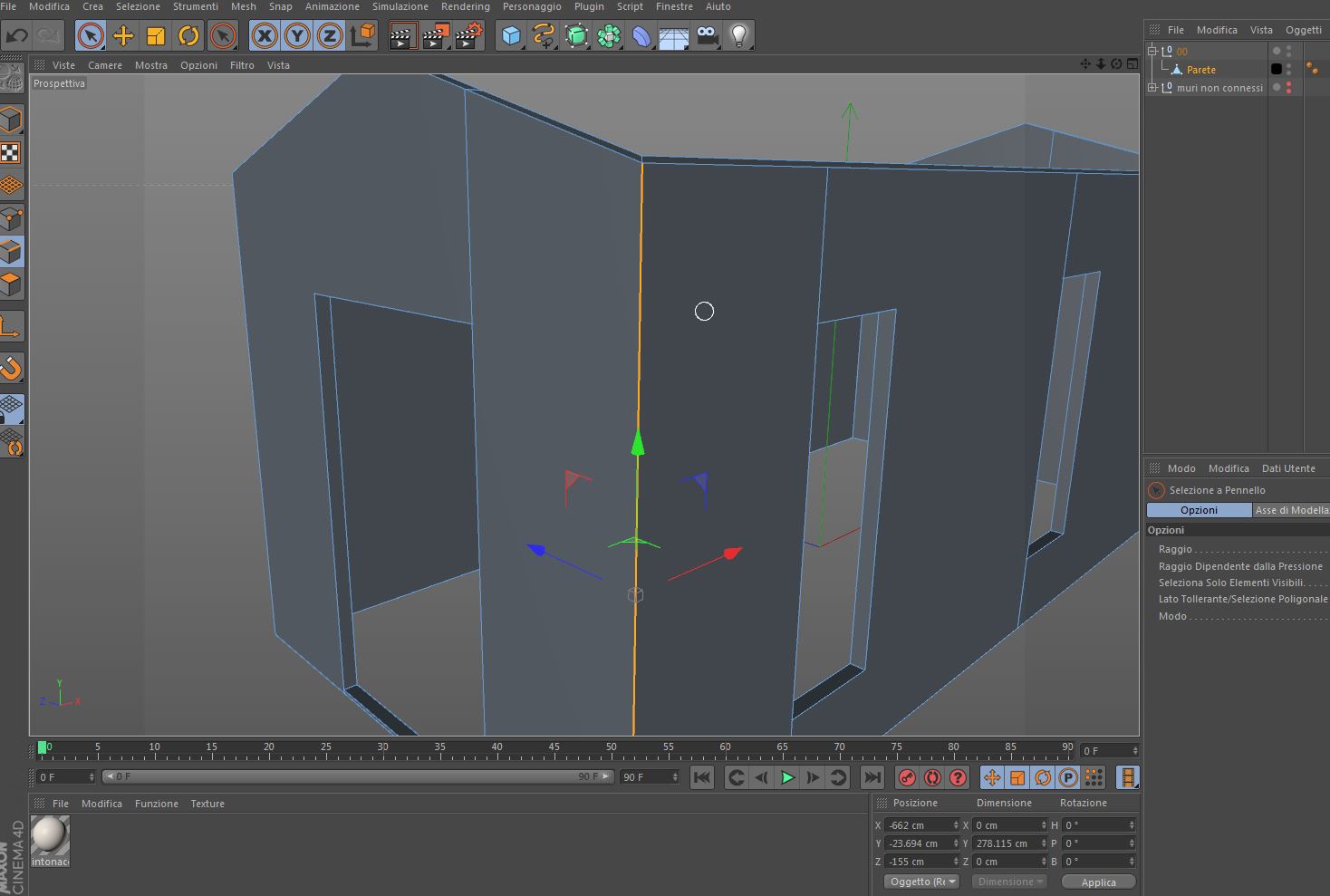The width and height of the screenshot is (1330, 896).
Task: Open the Dati Utente menu in attributes
Action: (x=1288, y=468)
